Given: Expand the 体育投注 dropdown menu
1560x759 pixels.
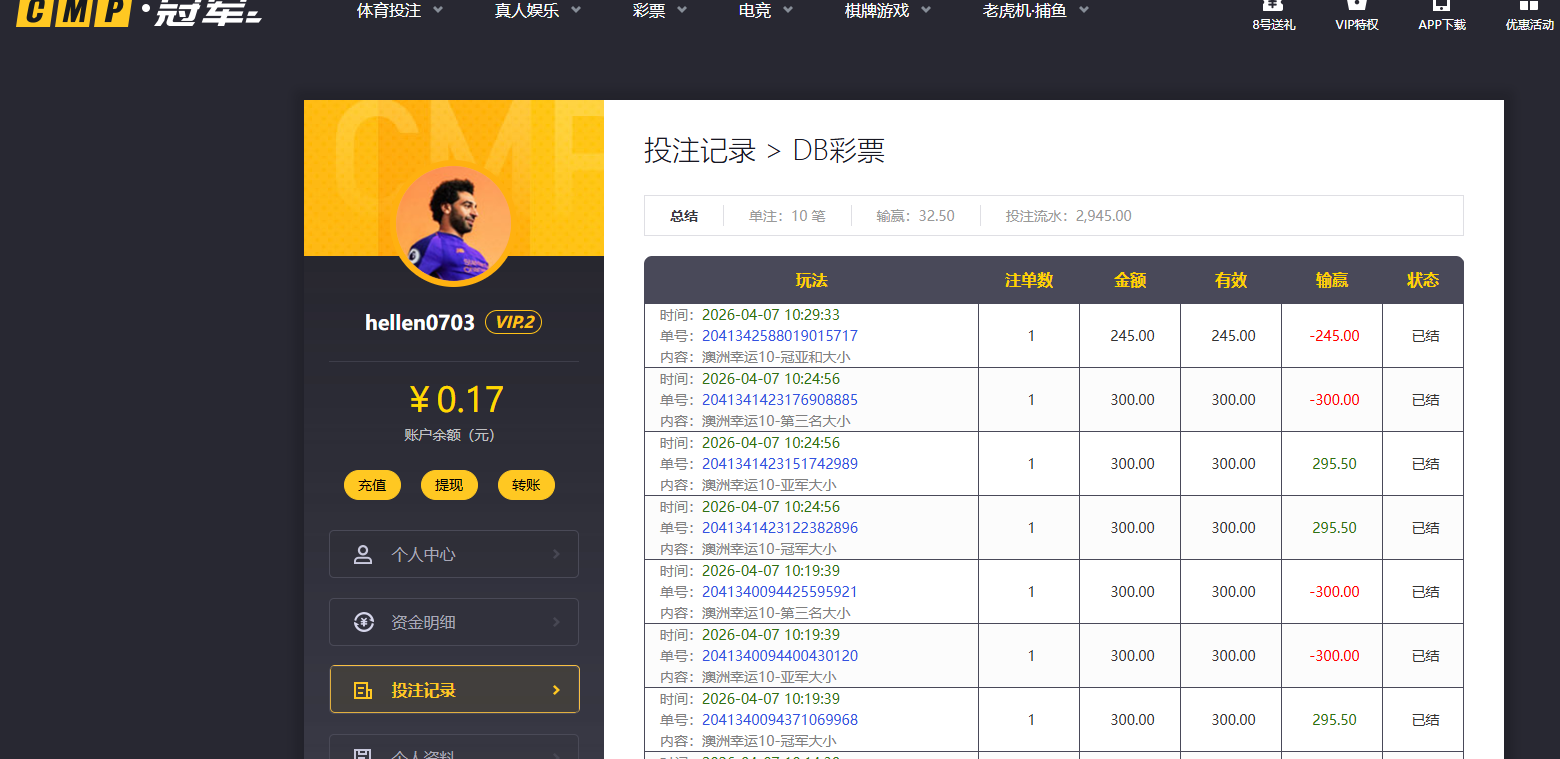Looking at the screenshot, I should [399, 11].
